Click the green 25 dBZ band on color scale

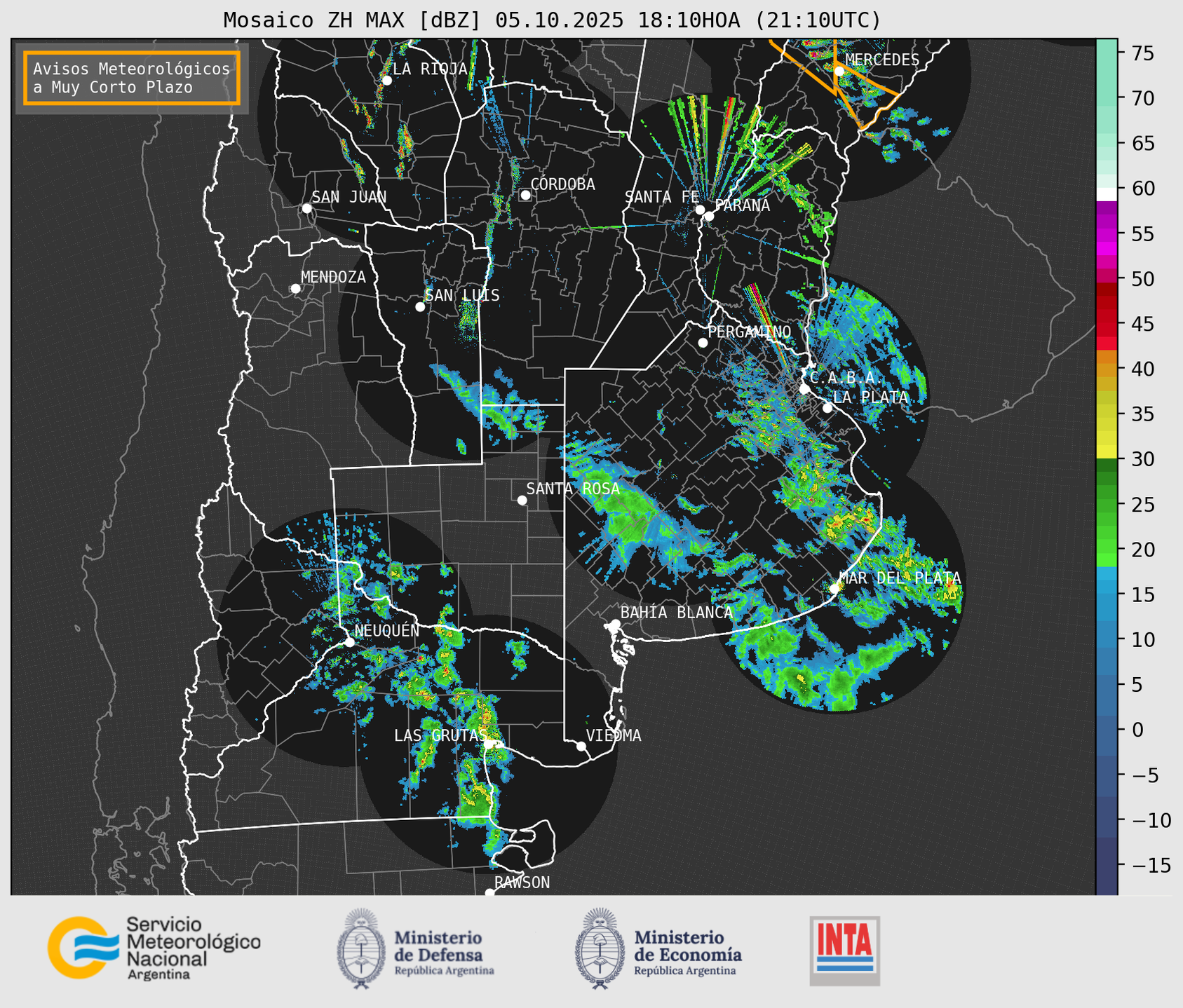point(1107,505)
